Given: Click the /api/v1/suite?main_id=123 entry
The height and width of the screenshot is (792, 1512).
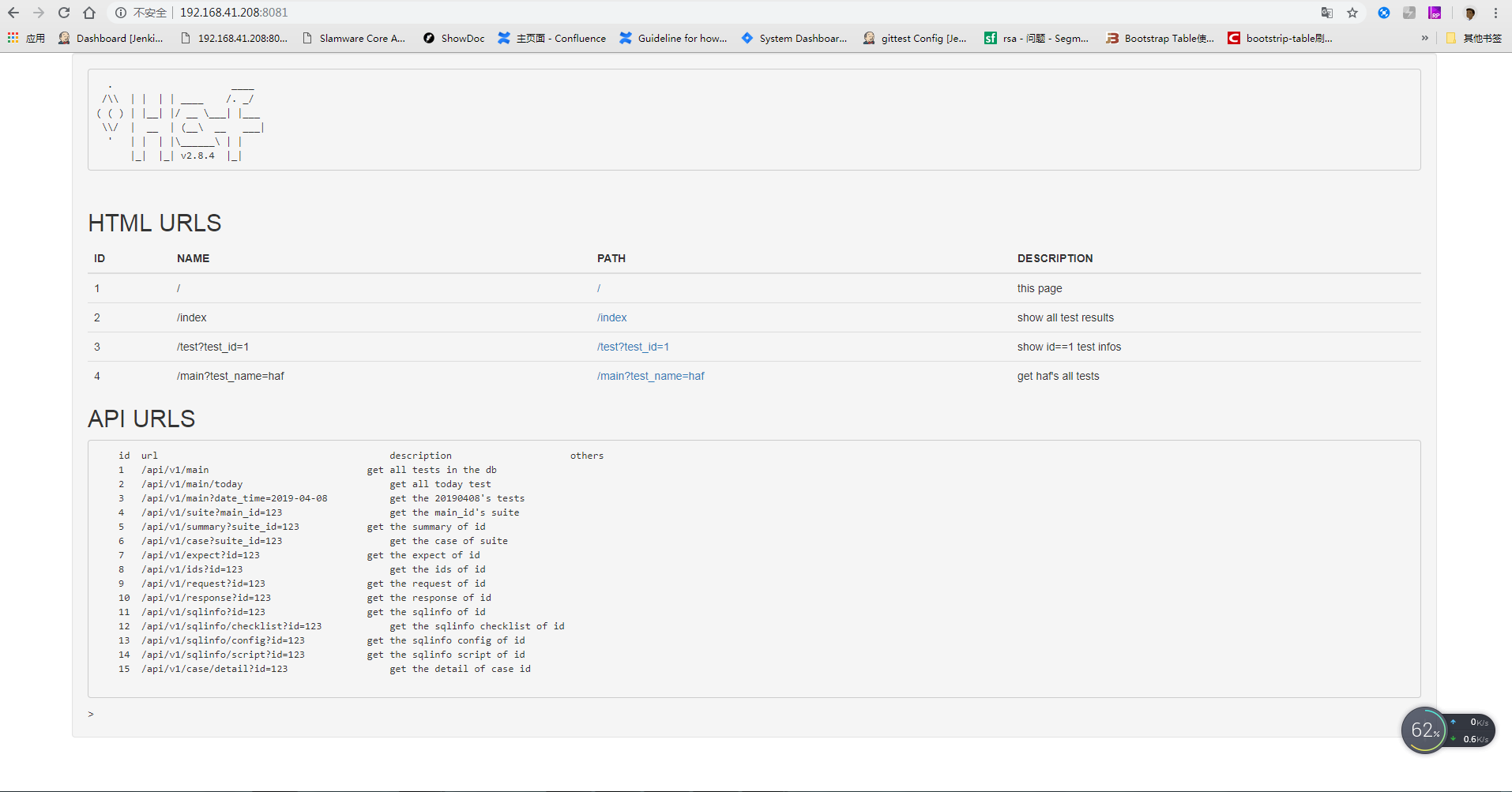Looking at the screenshot, I should point(212,512).
